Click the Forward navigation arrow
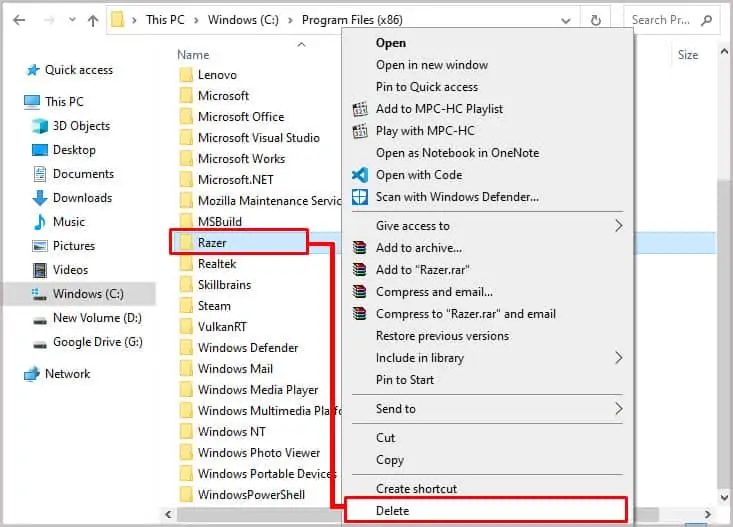Screen dimensions: 733x527 tap(49, 20)
